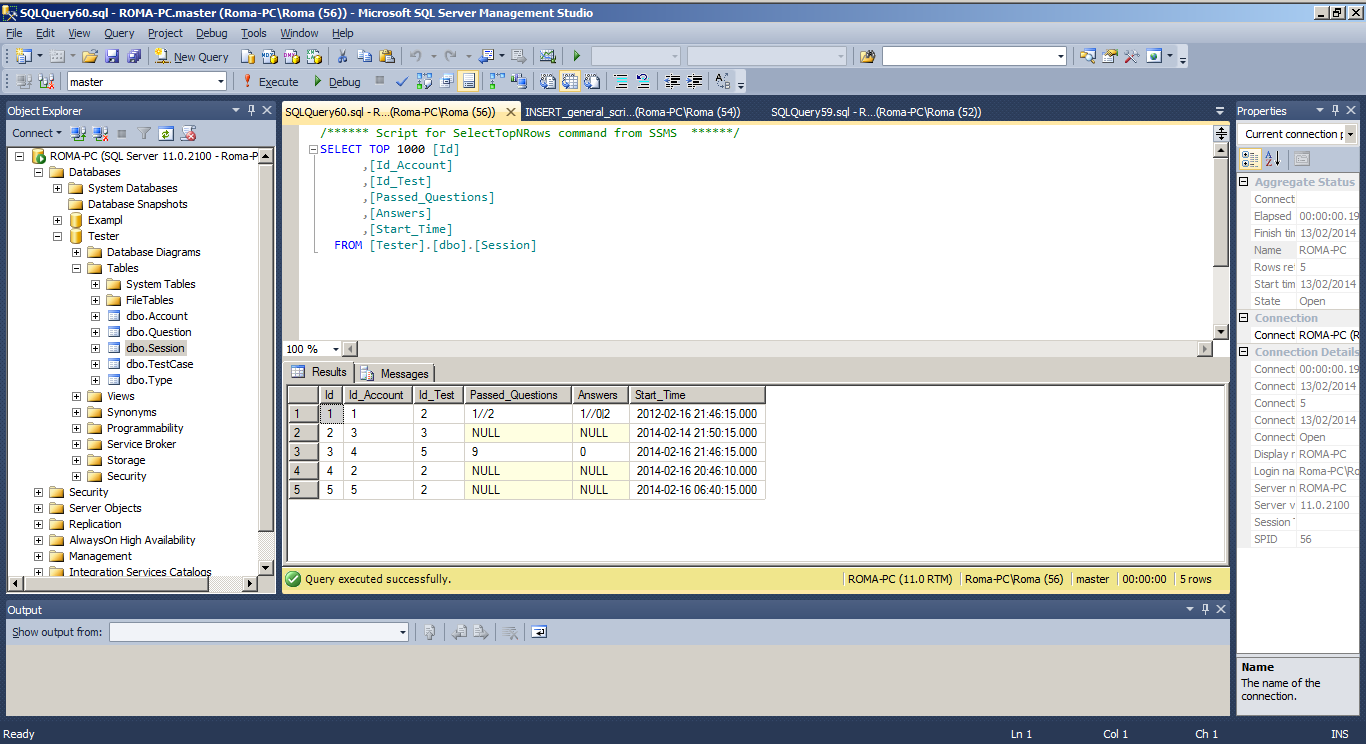The image size is (1366, 744).
Task: Click Comment Out Selected Lines icon
Action: point(621,81)
